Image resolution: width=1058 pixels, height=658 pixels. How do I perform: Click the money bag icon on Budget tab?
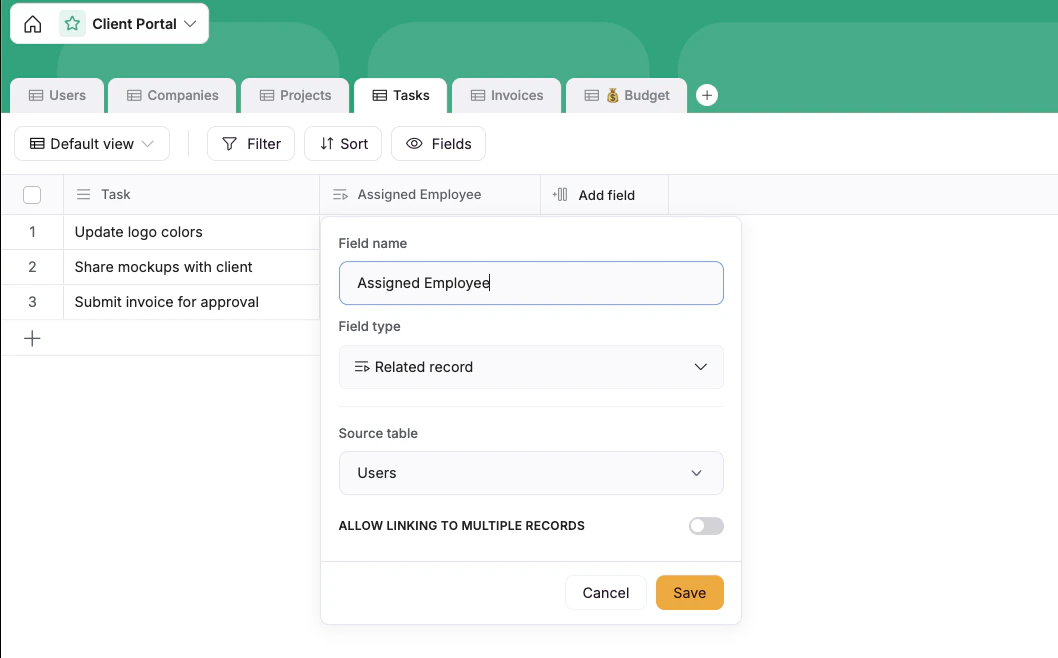612,96
